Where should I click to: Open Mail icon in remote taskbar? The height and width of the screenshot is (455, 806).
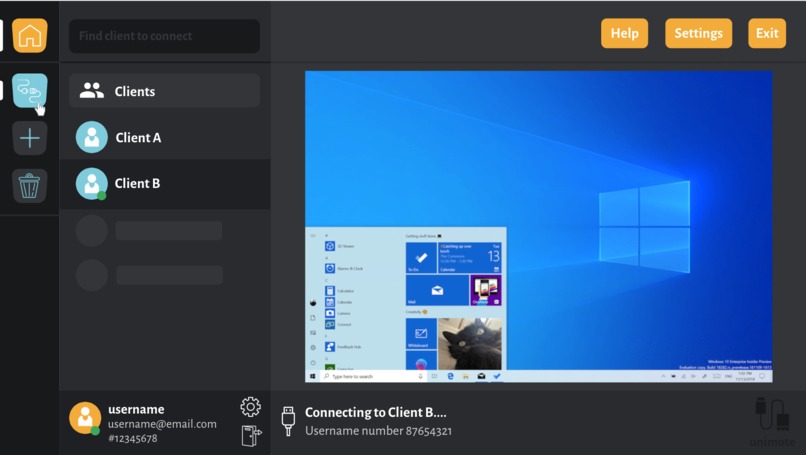(481, 376)
